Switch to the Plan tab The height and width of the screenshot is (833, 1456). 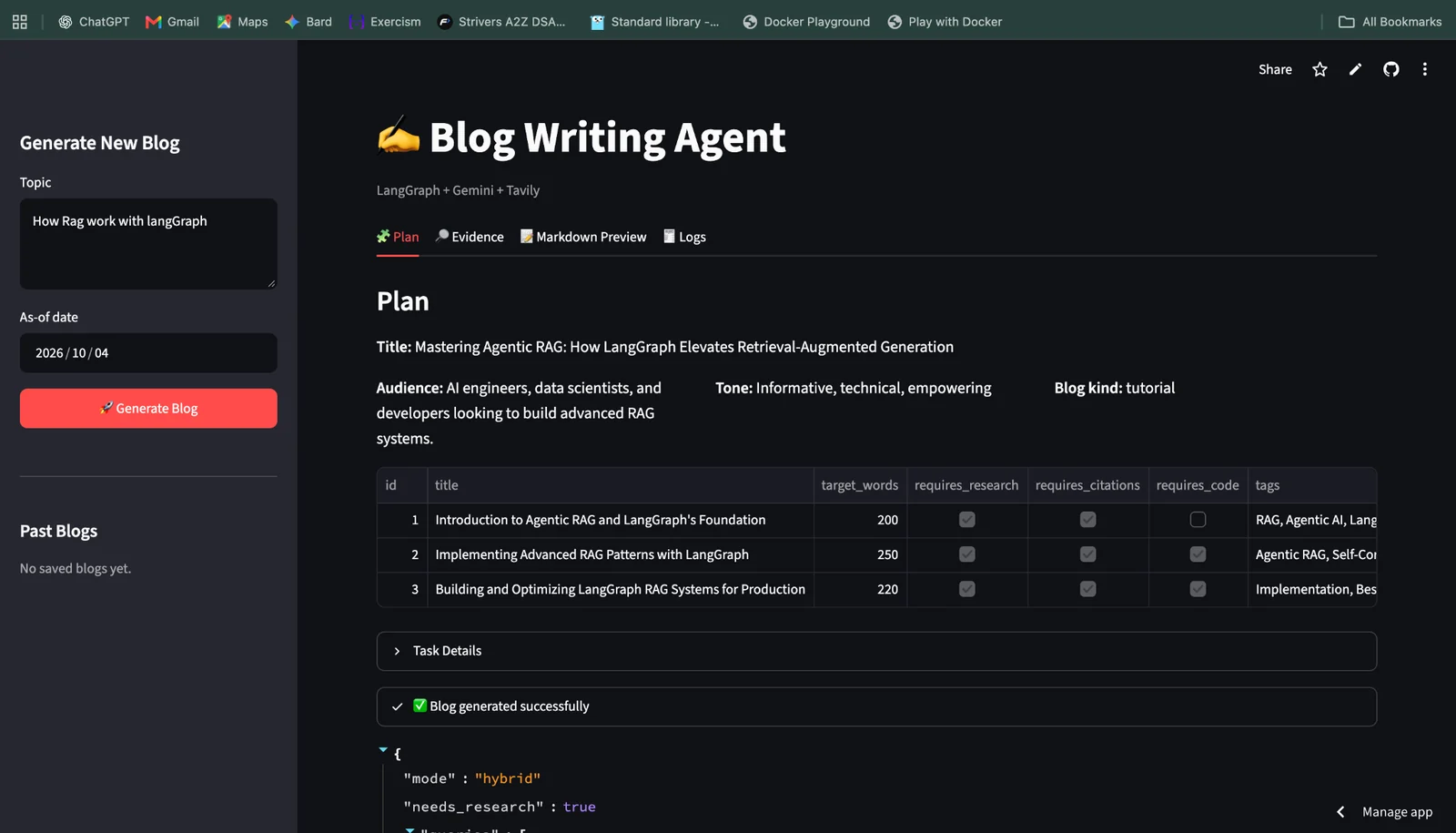398,237
